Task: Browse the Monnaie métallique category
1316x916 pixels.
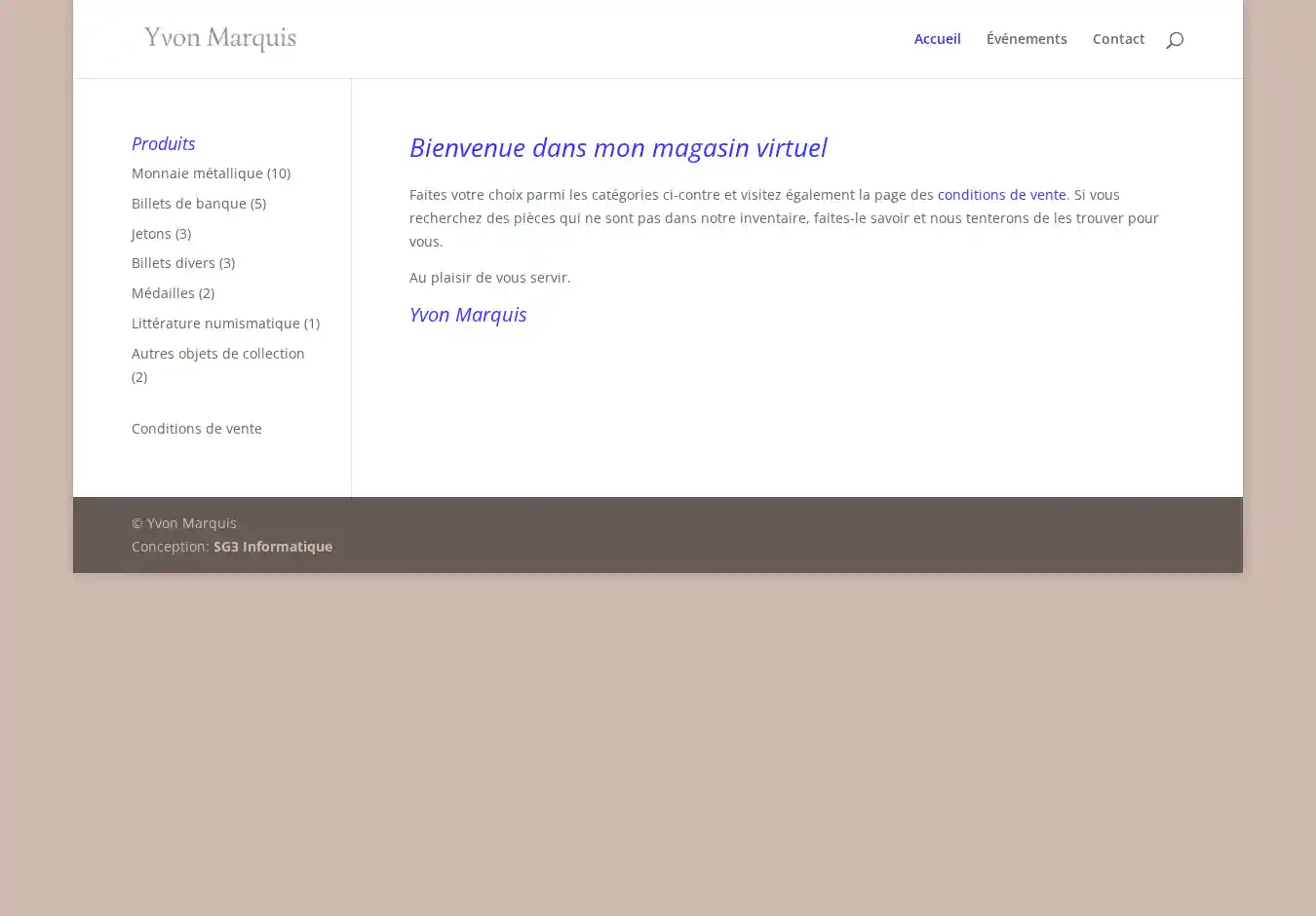Action: (x=197, y=173)
